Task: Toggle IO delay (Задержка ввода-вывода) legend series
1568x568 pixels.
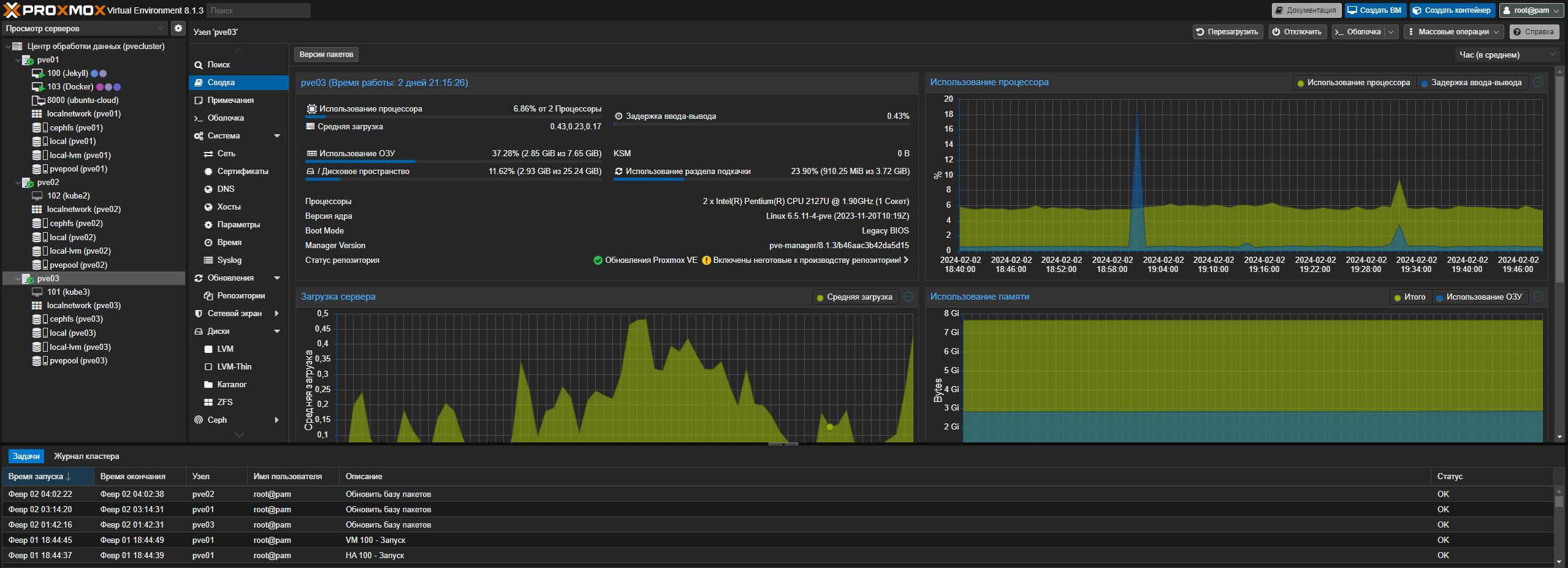Action: click(x=1471, y=83)
